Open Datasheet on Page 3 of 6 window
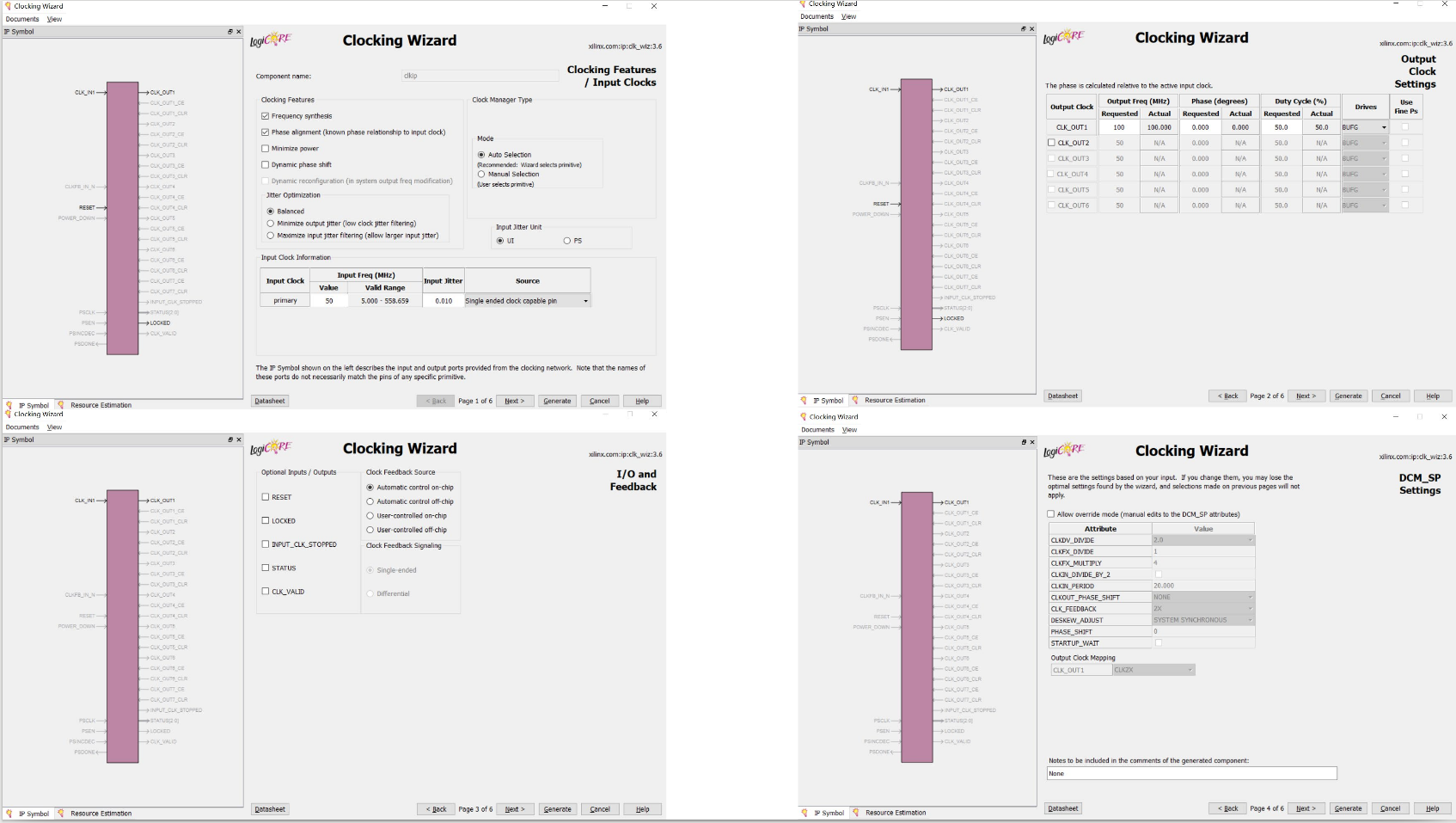 [270, 809]
